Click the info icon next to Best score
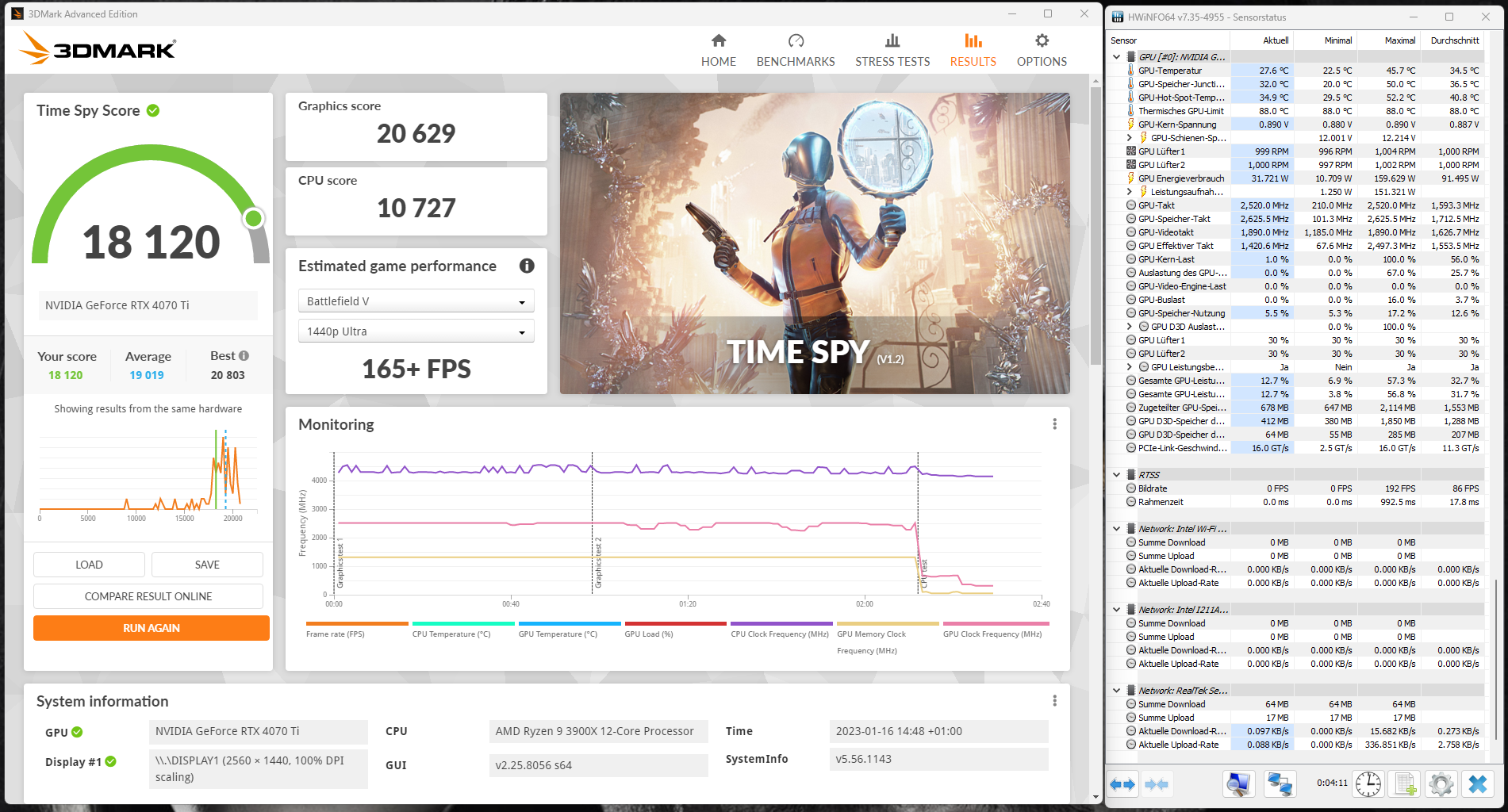 click(x=244, y=356)
